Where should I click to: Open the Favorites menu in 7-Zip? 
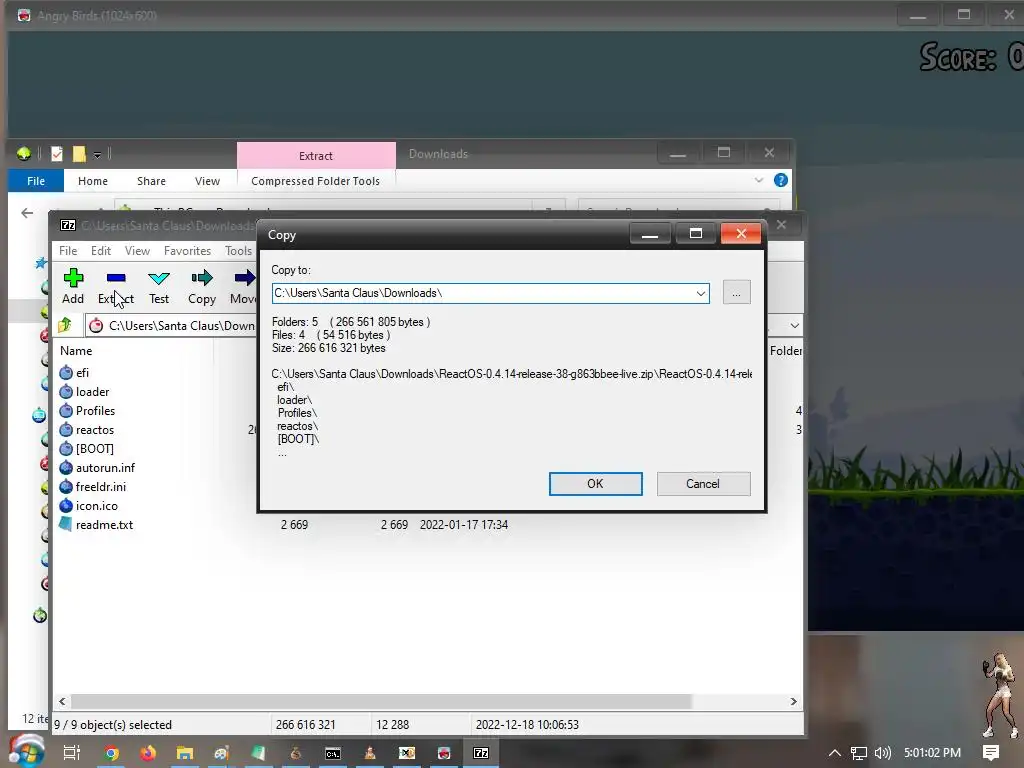(x=187, y=251)
